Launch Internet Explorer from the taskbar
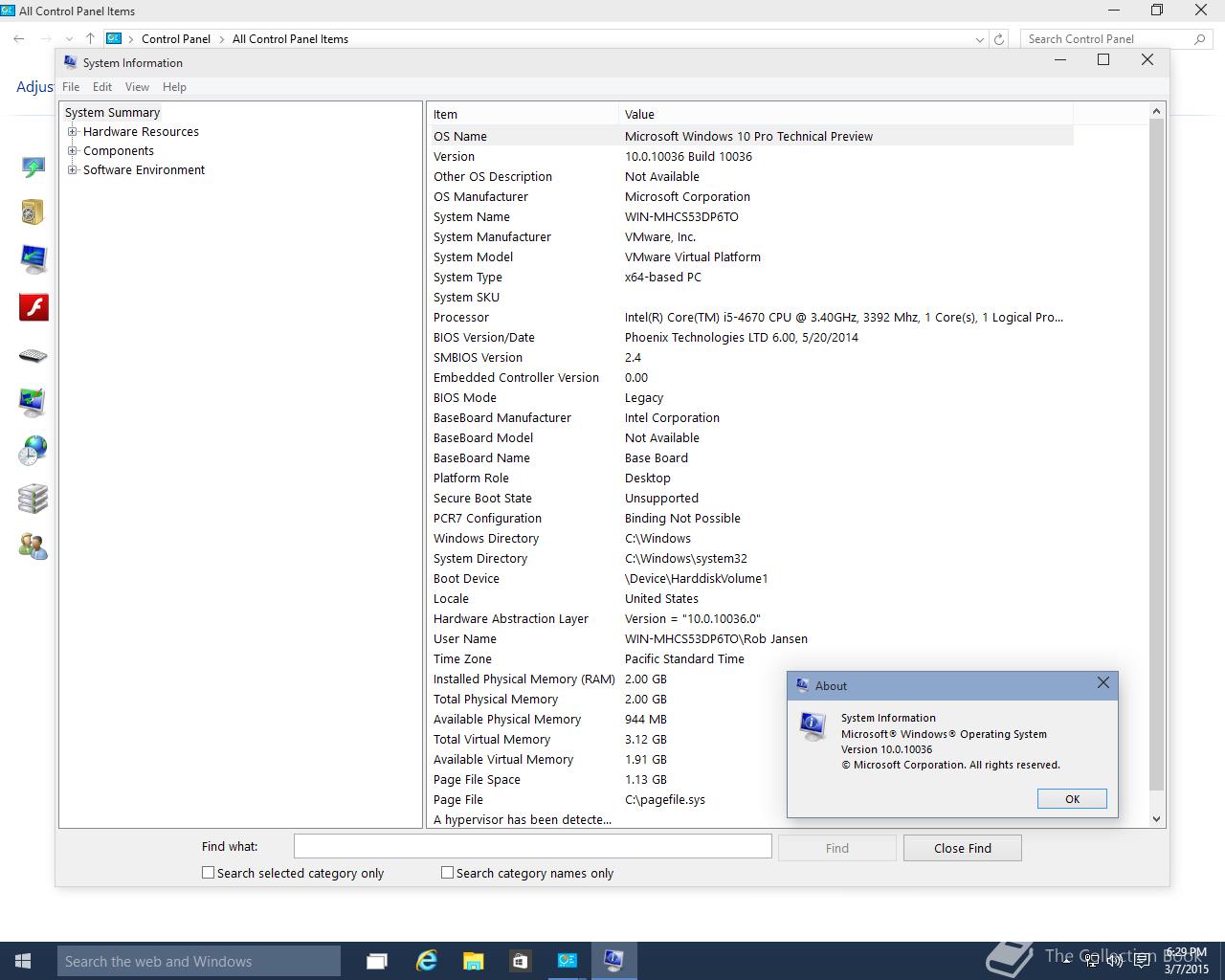Screen dimensions: 1225x980 click(x=426, y=961)
